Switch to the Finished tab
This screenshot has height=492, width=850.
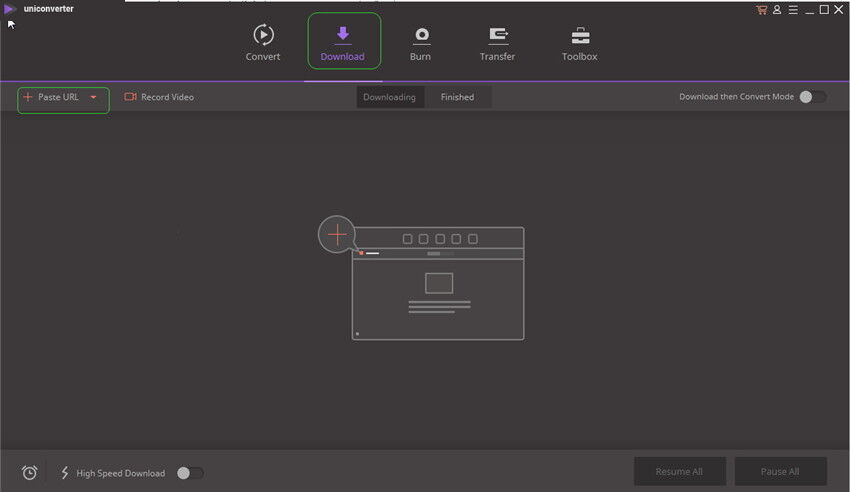tap(457, 97)
